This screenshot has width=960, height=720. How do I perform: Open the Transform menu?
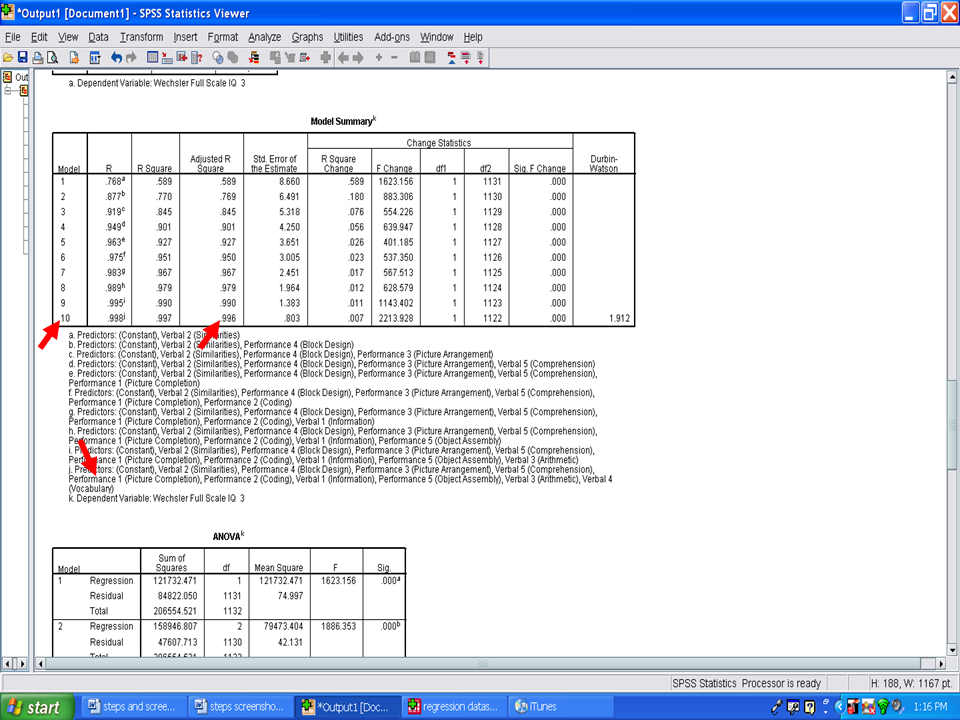(141, 37)
